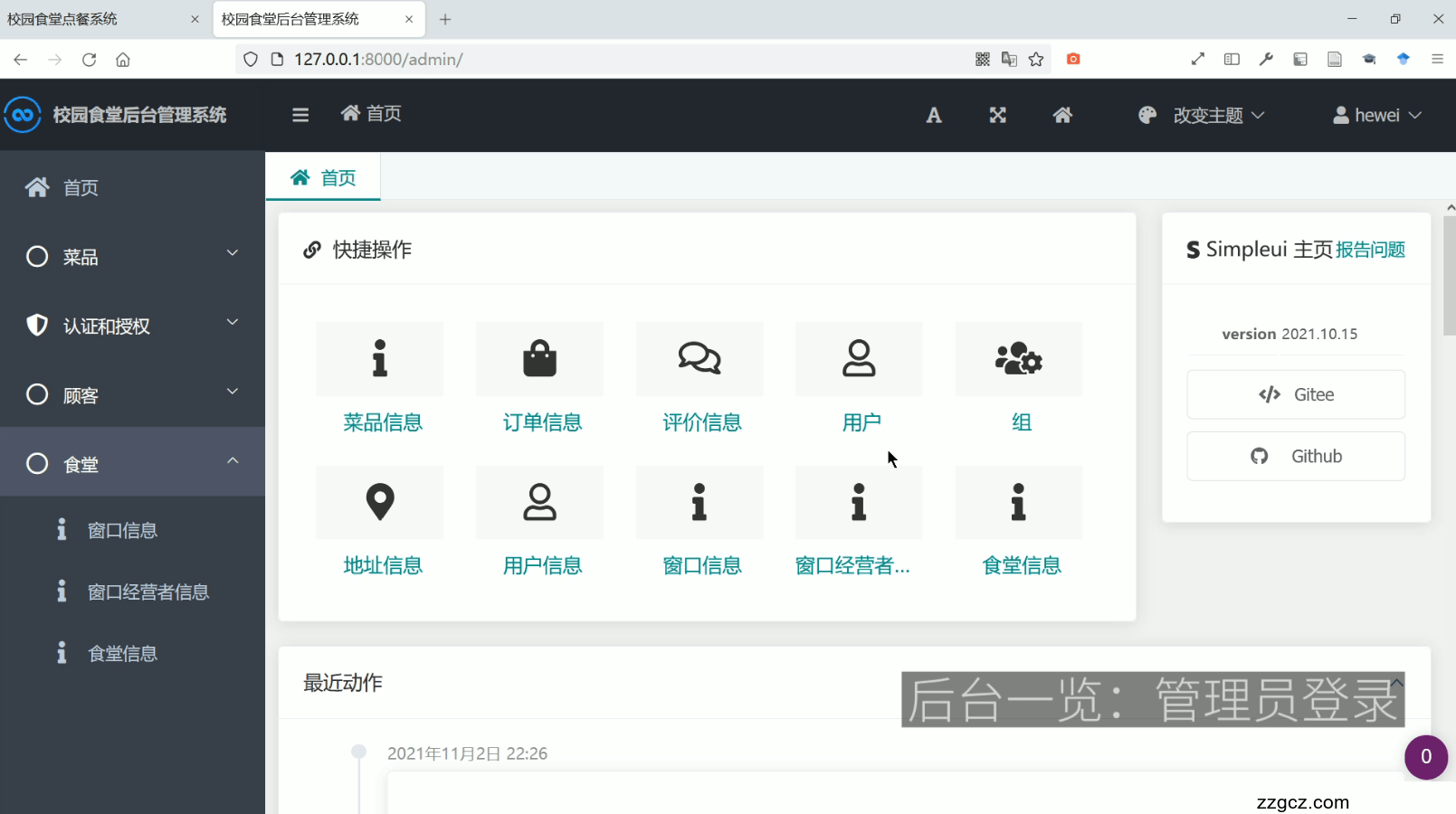1456x814 pixels.
Task: Click the home icon in the top navbar
Action: pos(1063,115)
